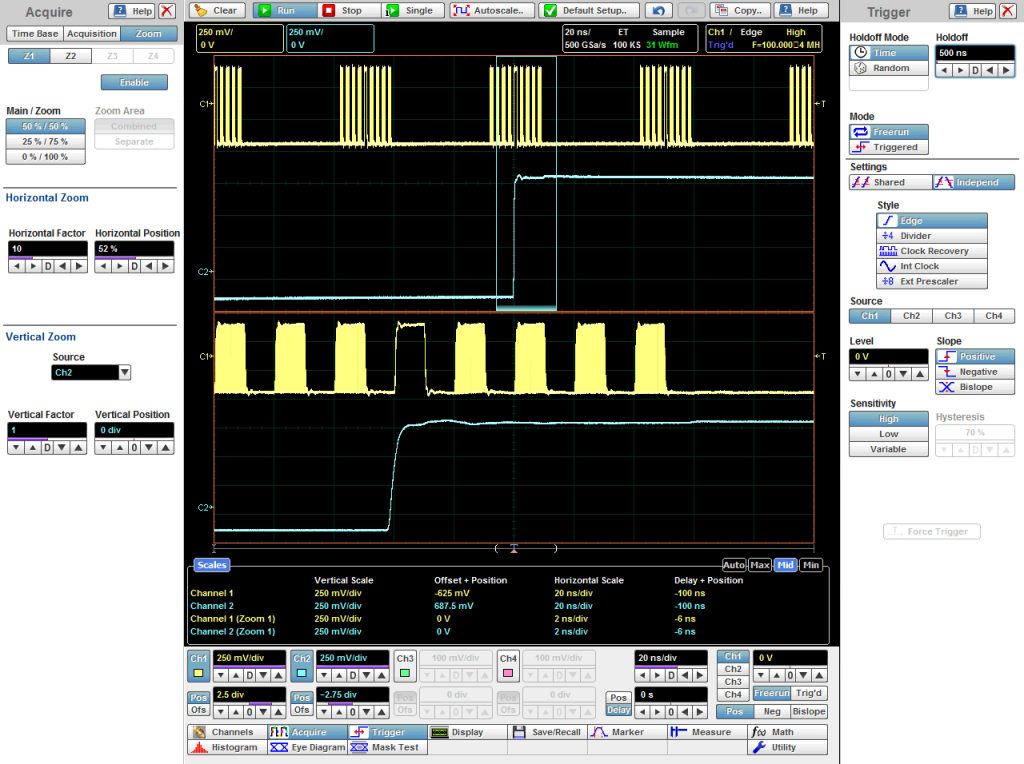The image size is (1024, 764).
Task: Switch to the Time Base tab
Action: [34, 34]
